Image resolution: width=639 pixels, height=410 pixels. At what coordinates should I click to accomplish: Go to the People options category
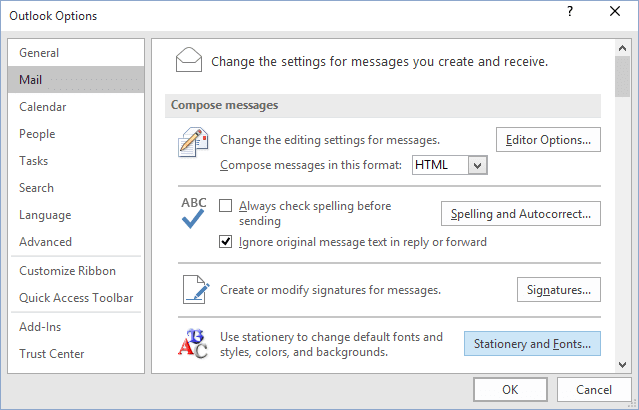point(76,134)
